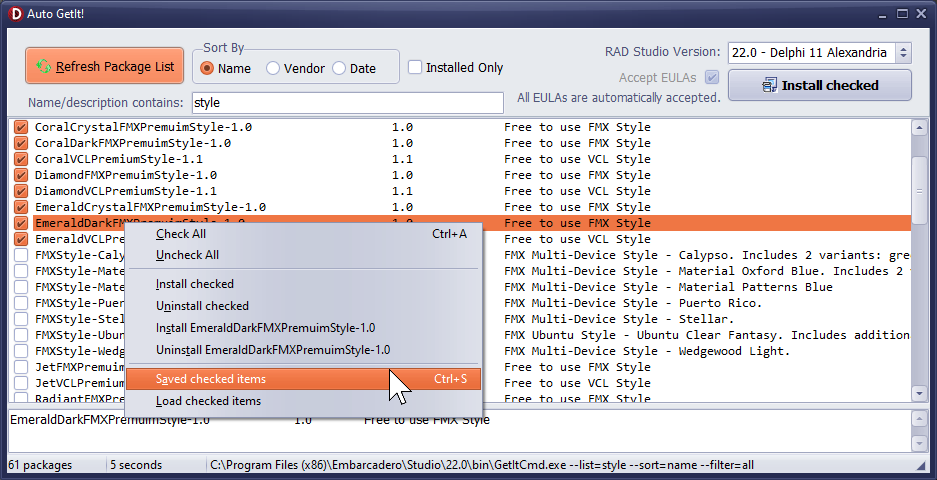The width and height of the screenshot is (937, 480).
Task: Uncheck CoralDarkFMXPremuimStyle-1.0 checkbox
Action: click(x=21, y=143)
